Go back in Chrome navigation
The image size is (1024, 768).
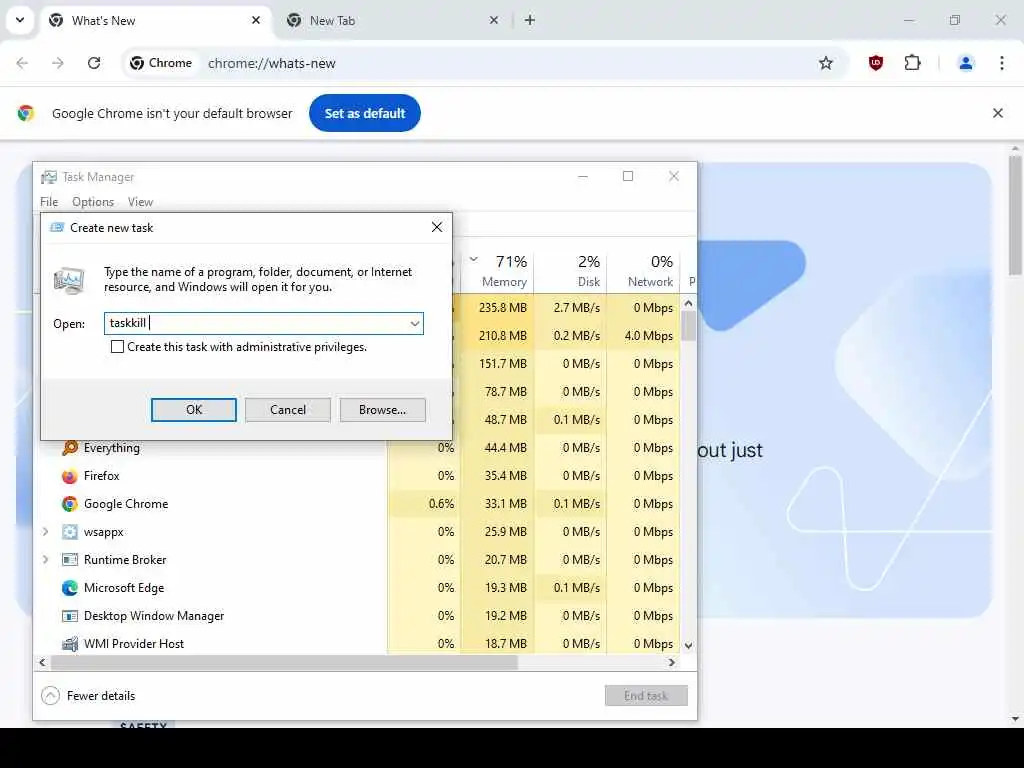pos(22,63)
